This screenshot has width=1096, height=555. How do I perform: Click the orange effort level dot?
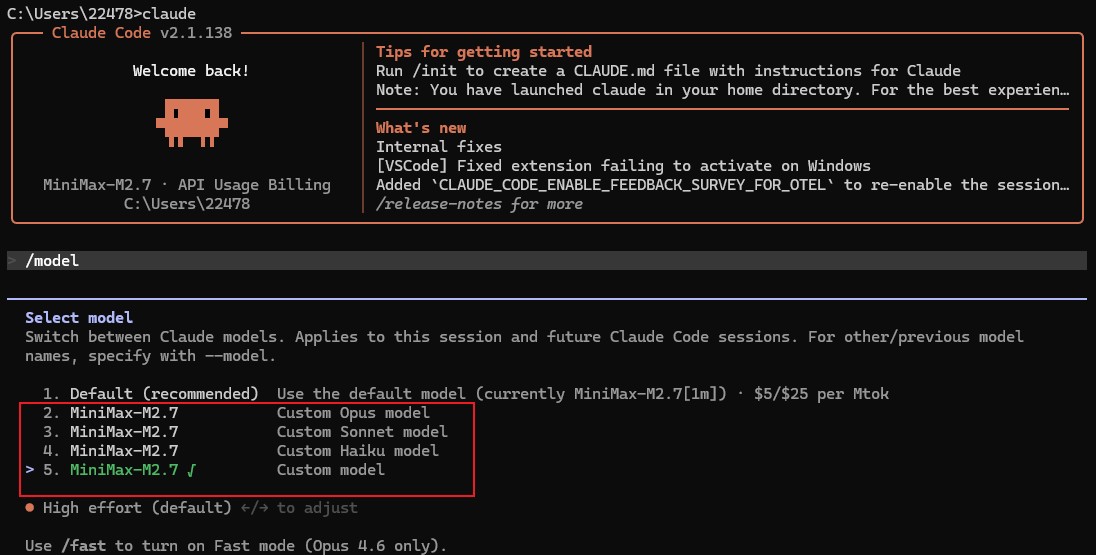click(x=29, y=507)
